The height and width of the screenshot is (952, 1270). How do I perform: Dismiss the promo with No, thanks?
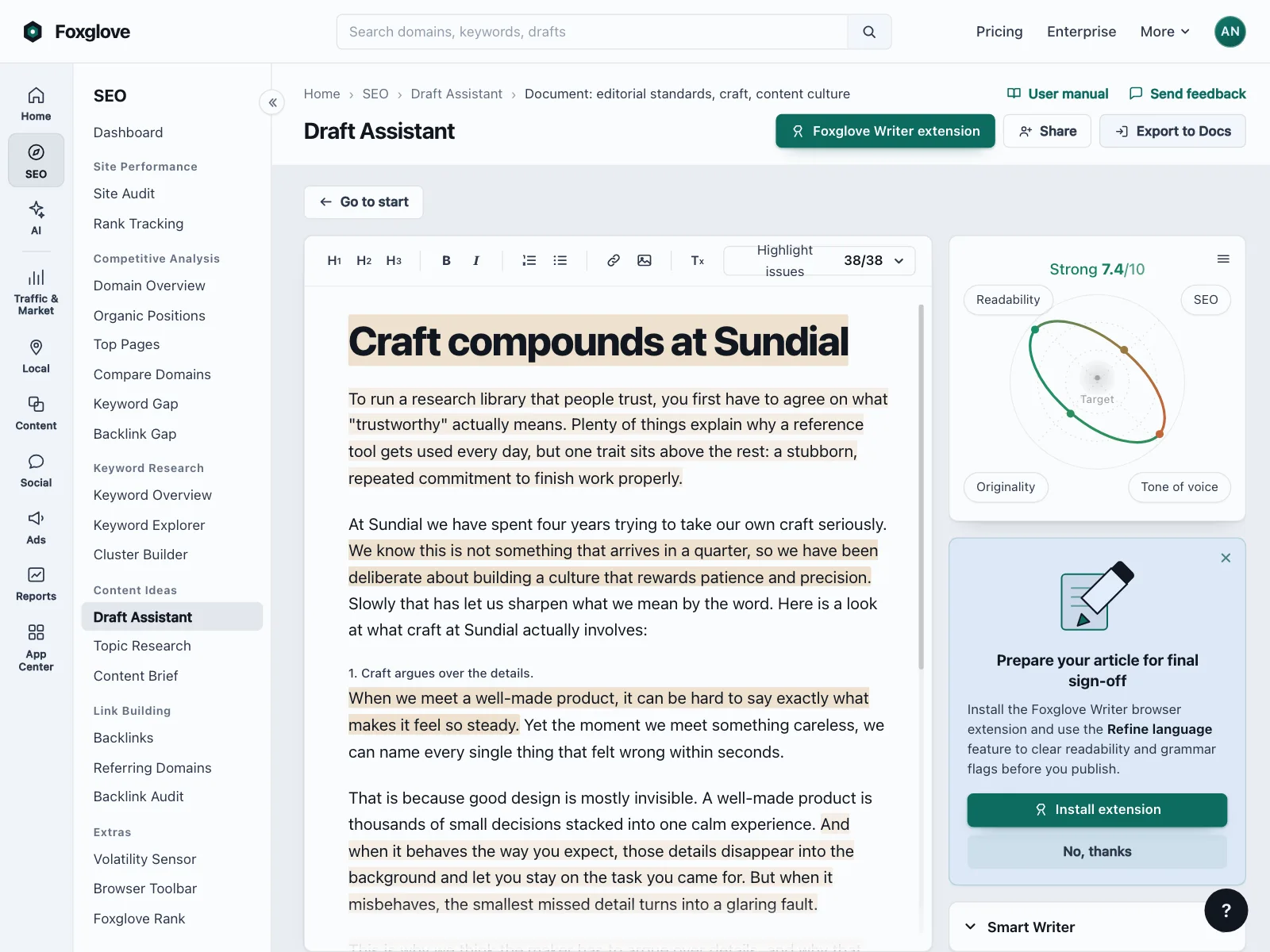(x=1097, y=851)
